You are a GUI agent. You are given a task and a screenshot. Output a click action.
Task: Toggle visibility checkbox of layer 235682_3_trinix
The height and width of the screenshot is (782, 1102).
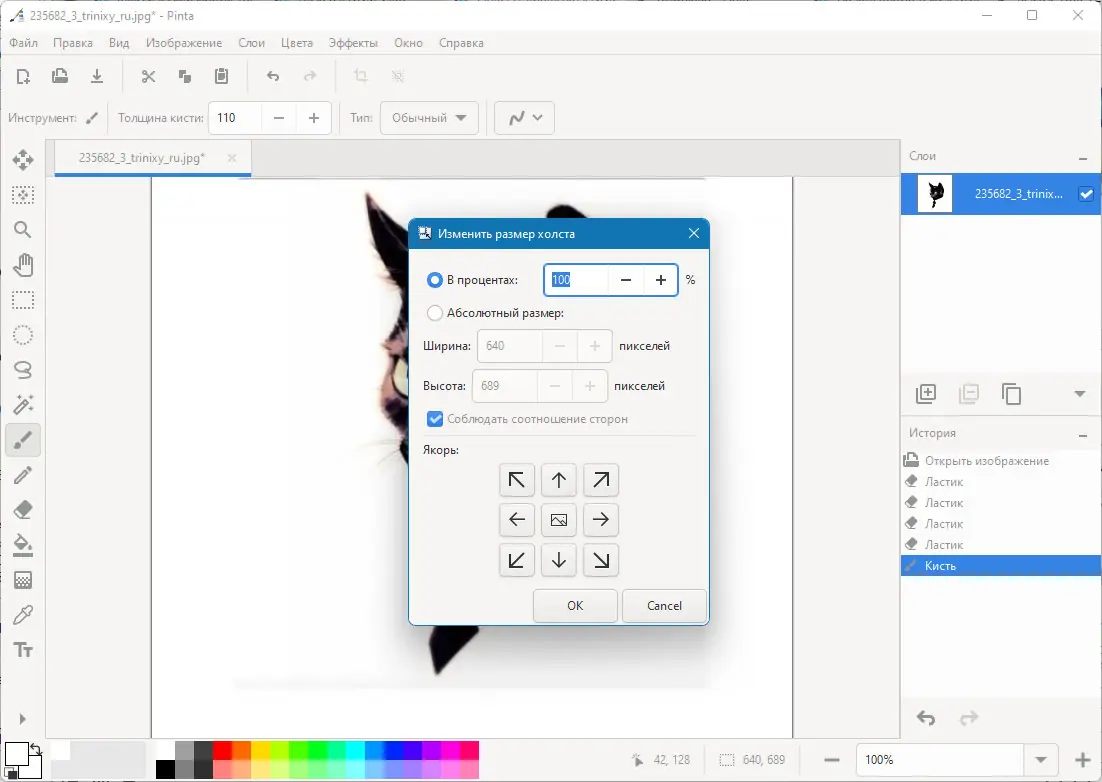click(1086, 194)
